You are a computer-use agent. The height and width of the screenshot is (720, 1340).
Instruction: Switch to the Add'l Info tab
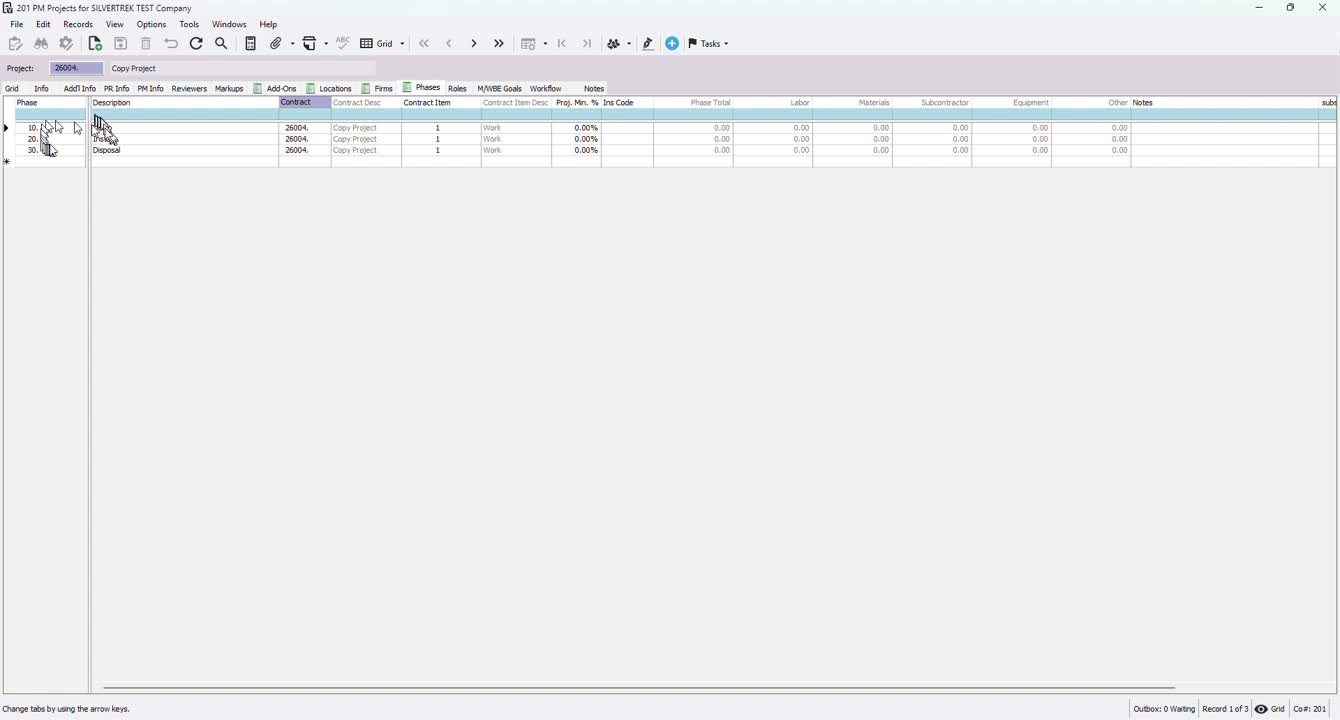(80, 89)
